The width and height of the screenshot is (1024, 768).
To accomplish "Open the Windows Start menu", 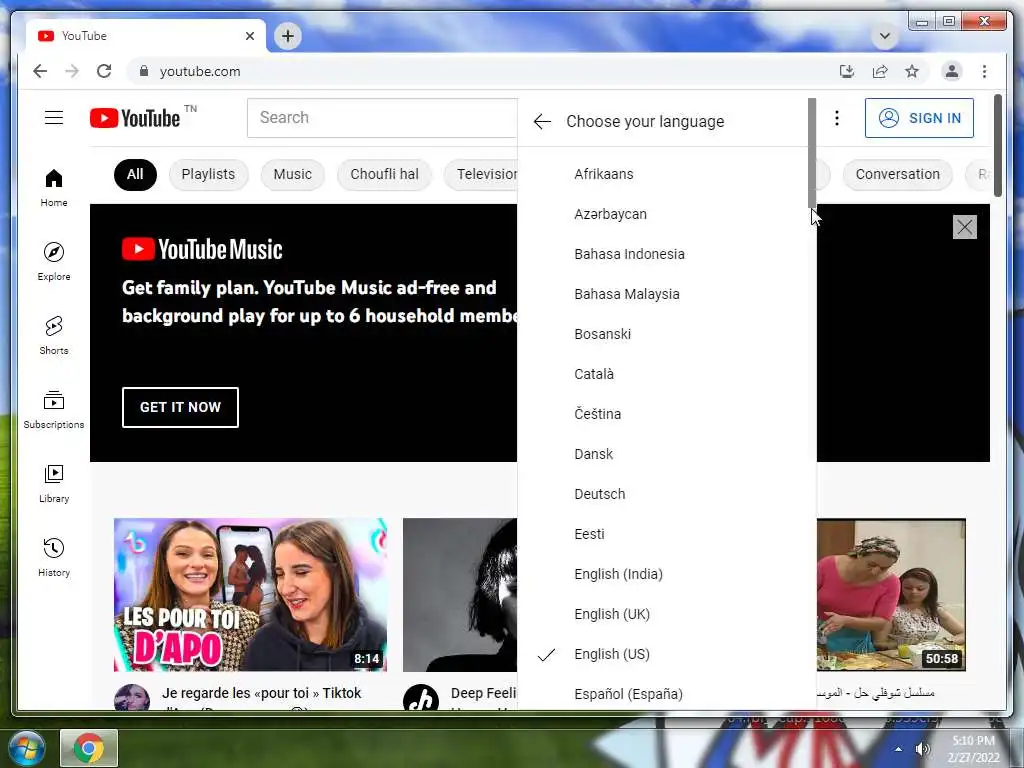I will (25, 748).
